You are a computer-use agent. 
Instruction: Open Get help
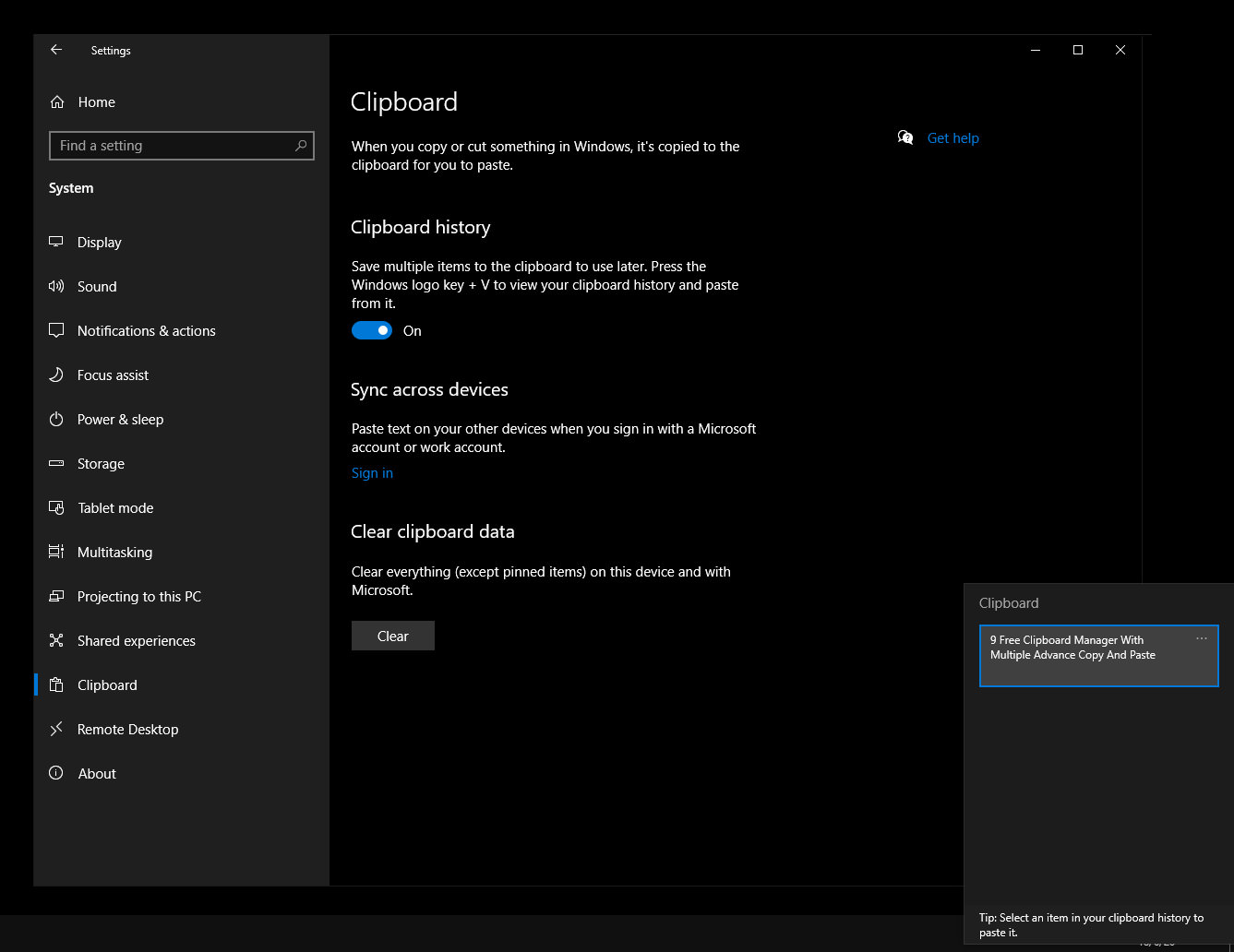tap(952, 137)
